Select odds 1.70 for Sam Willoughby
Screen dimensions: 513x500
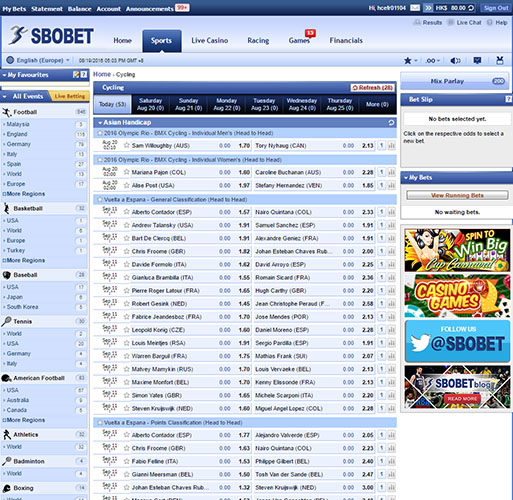tap(244, 146)
